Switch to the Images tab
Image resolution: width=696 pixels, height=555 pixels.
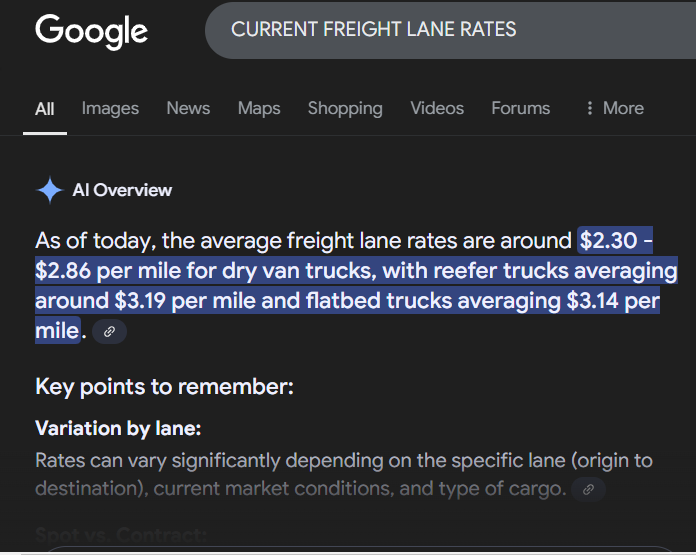110,108
